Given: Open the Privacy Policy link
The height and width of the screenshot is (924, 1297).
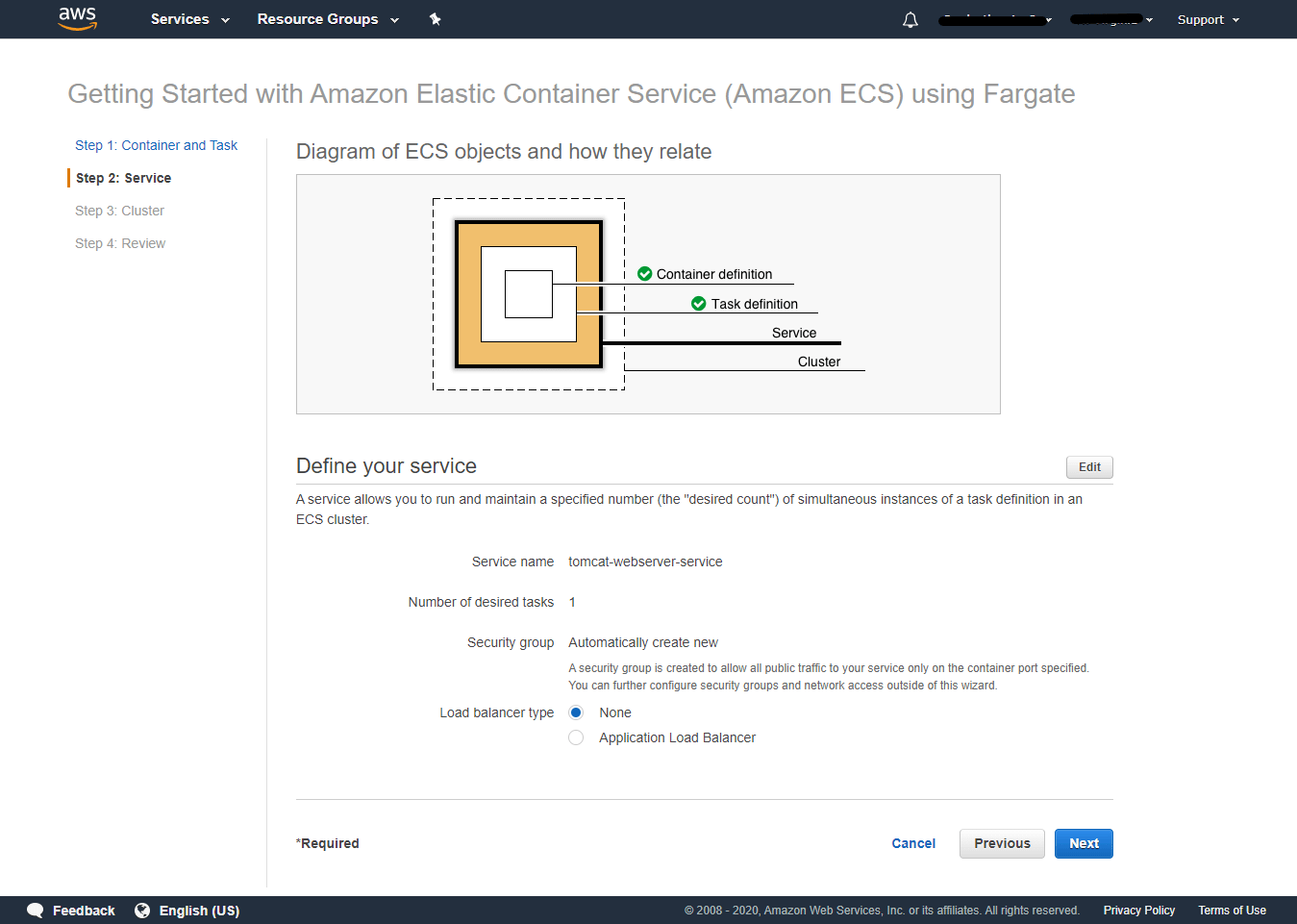Looking at the screenshot, I should (1139, 911).
